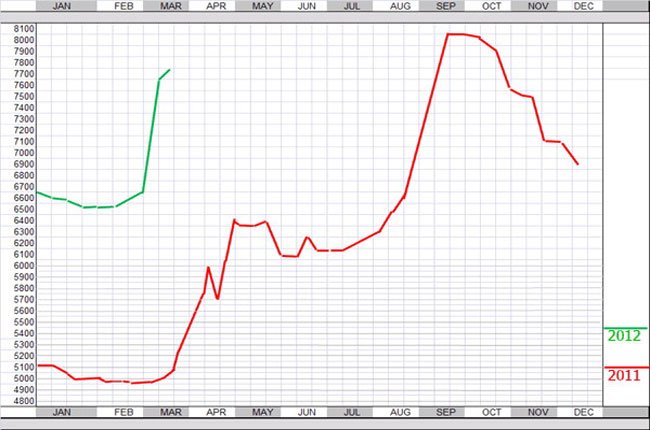
Task: Click the 5700 y-axis value
Action: (x=24, y=300)
